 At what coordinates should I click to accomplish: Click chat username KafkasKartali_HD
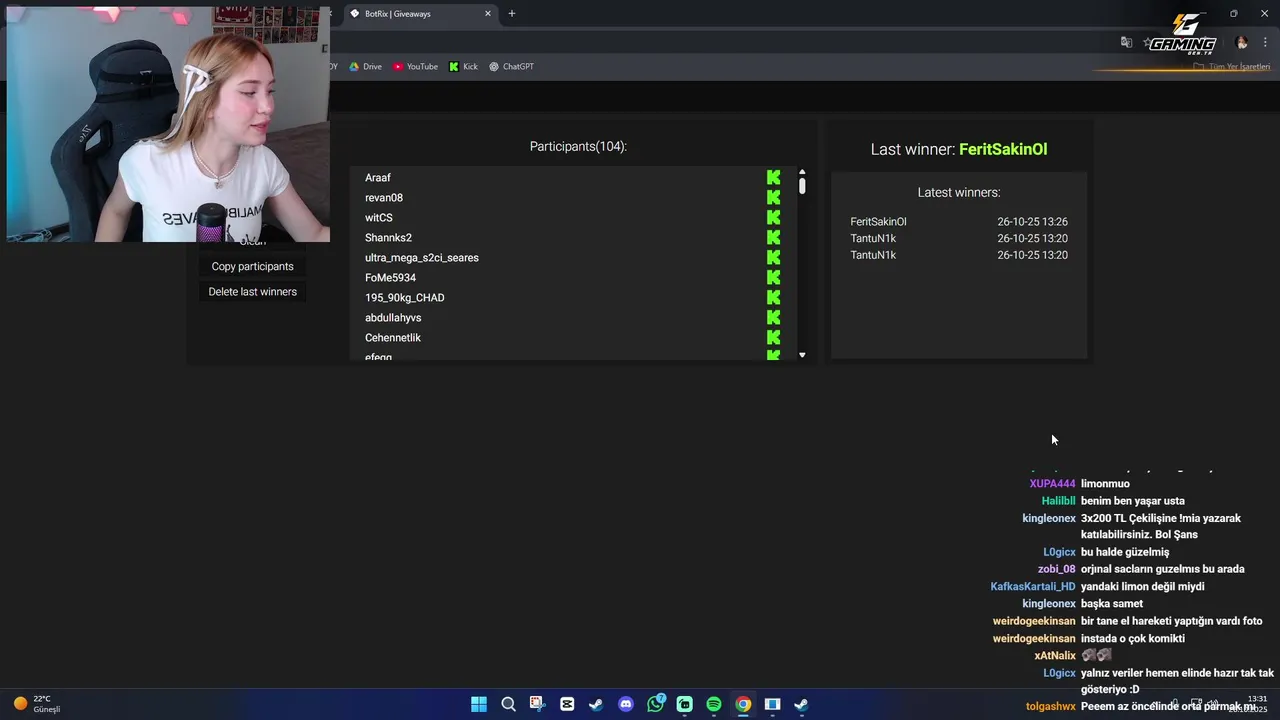pyautogui.click(x=1033, y=586)
